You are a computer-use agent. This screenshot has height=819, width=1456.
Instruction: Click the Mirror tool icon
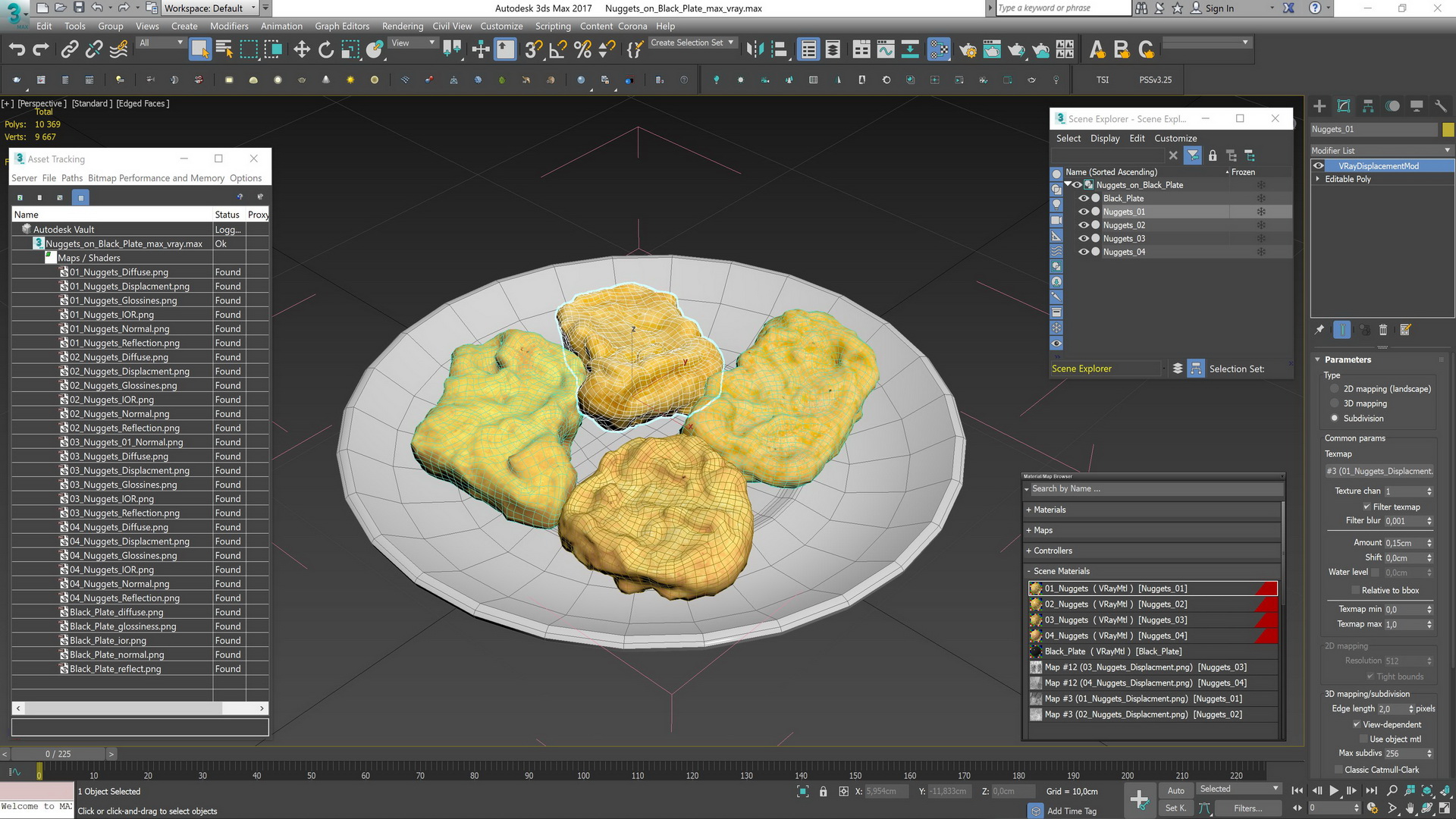pyautogui.click(x=755, y=50)
